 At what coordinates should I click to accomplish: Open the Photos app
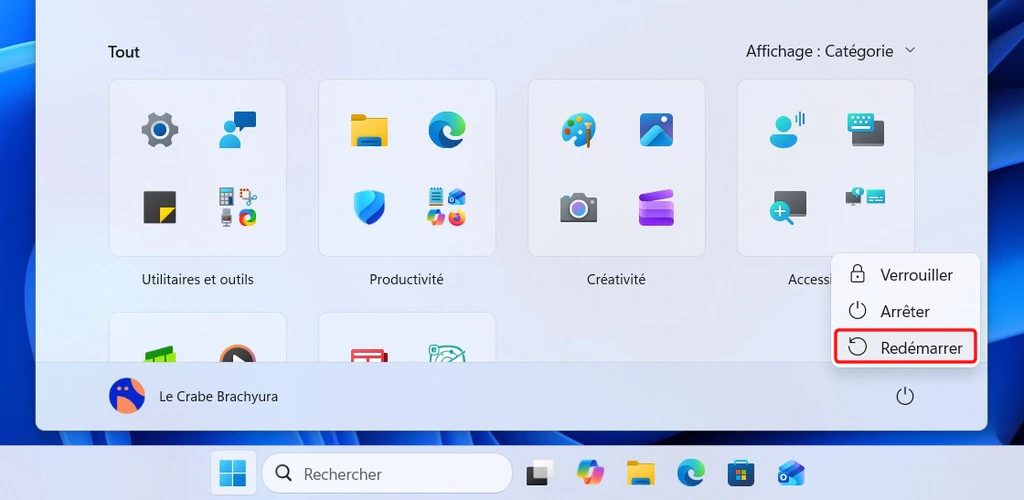tap(656, 130)
